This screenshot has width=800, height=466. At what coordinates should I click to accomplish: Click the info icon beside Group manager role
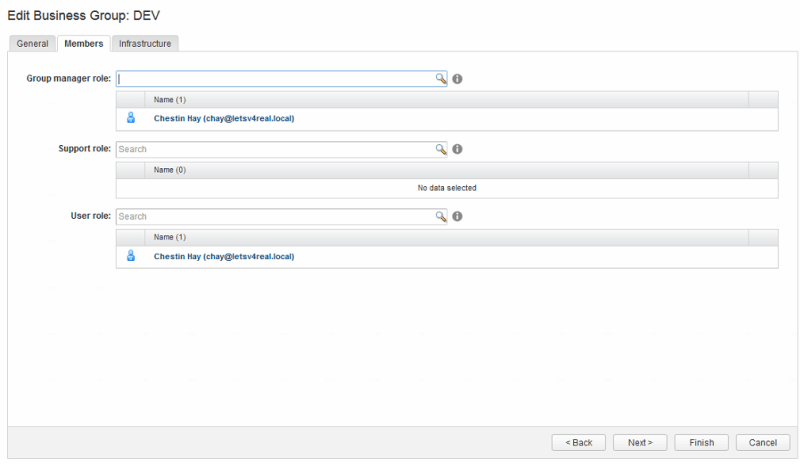point(457,78)
